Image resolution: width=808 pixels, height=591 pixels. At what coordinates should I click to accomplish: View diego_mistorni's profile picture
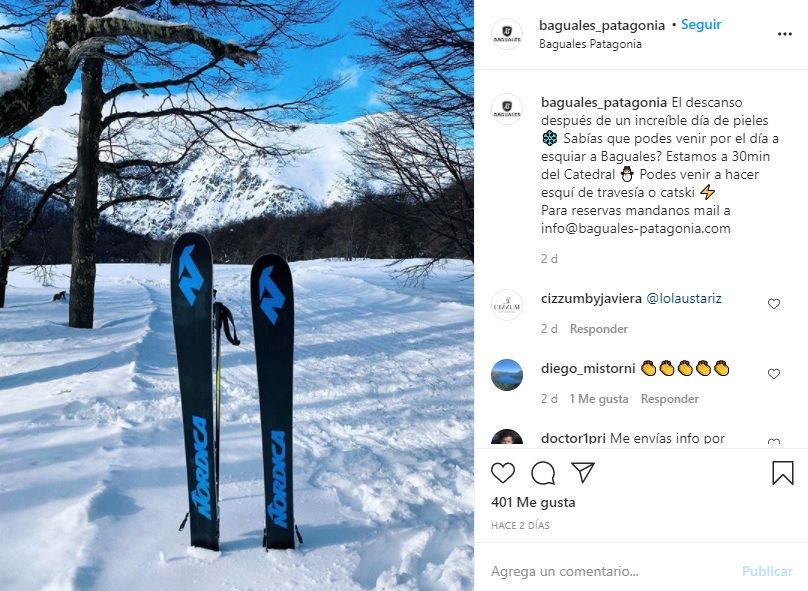coord(507,375)
